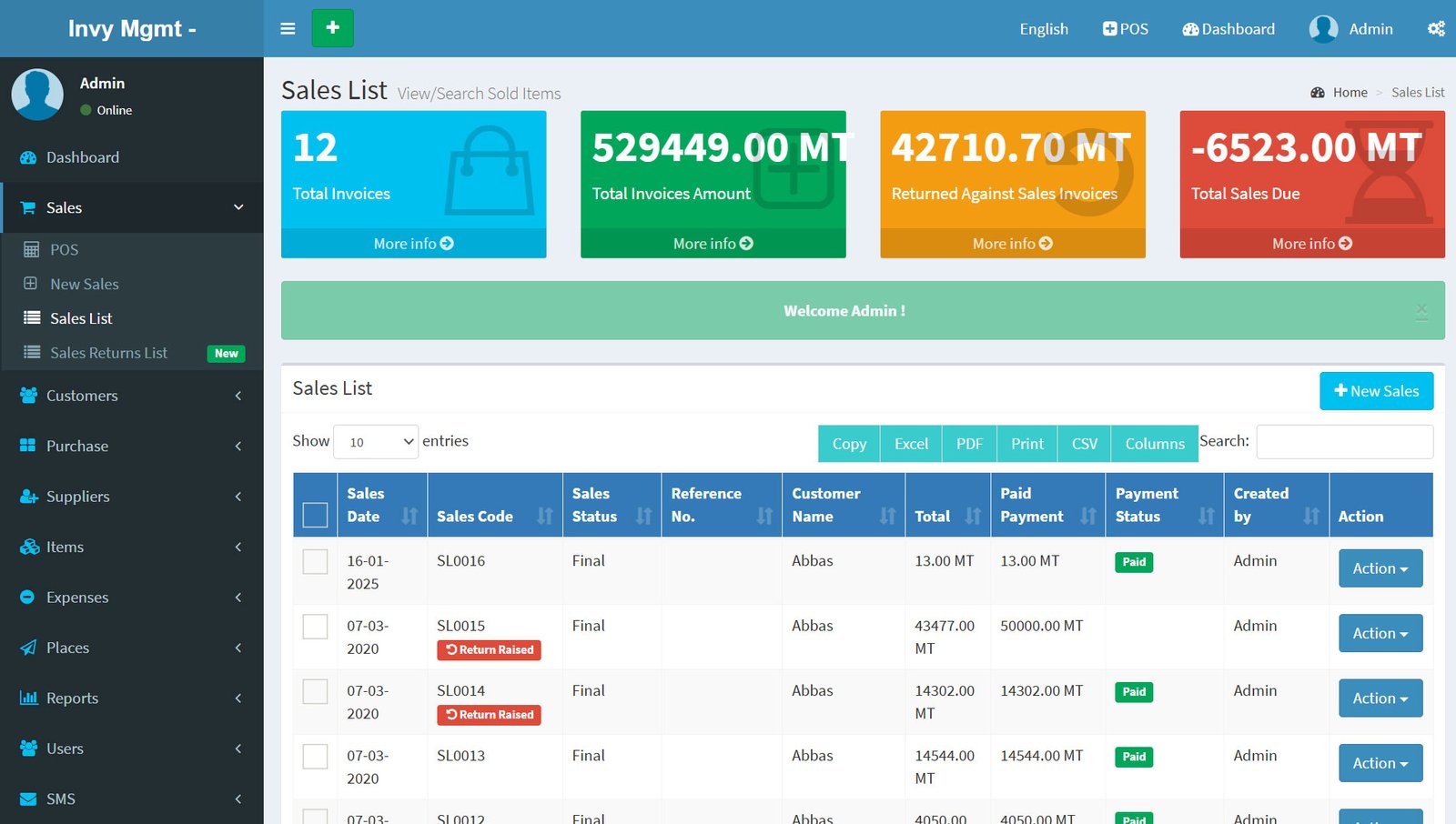The height and width of the screenshot is (824, 1456).
Task: Click the Reports bar-chart icon
Action: 28,698
